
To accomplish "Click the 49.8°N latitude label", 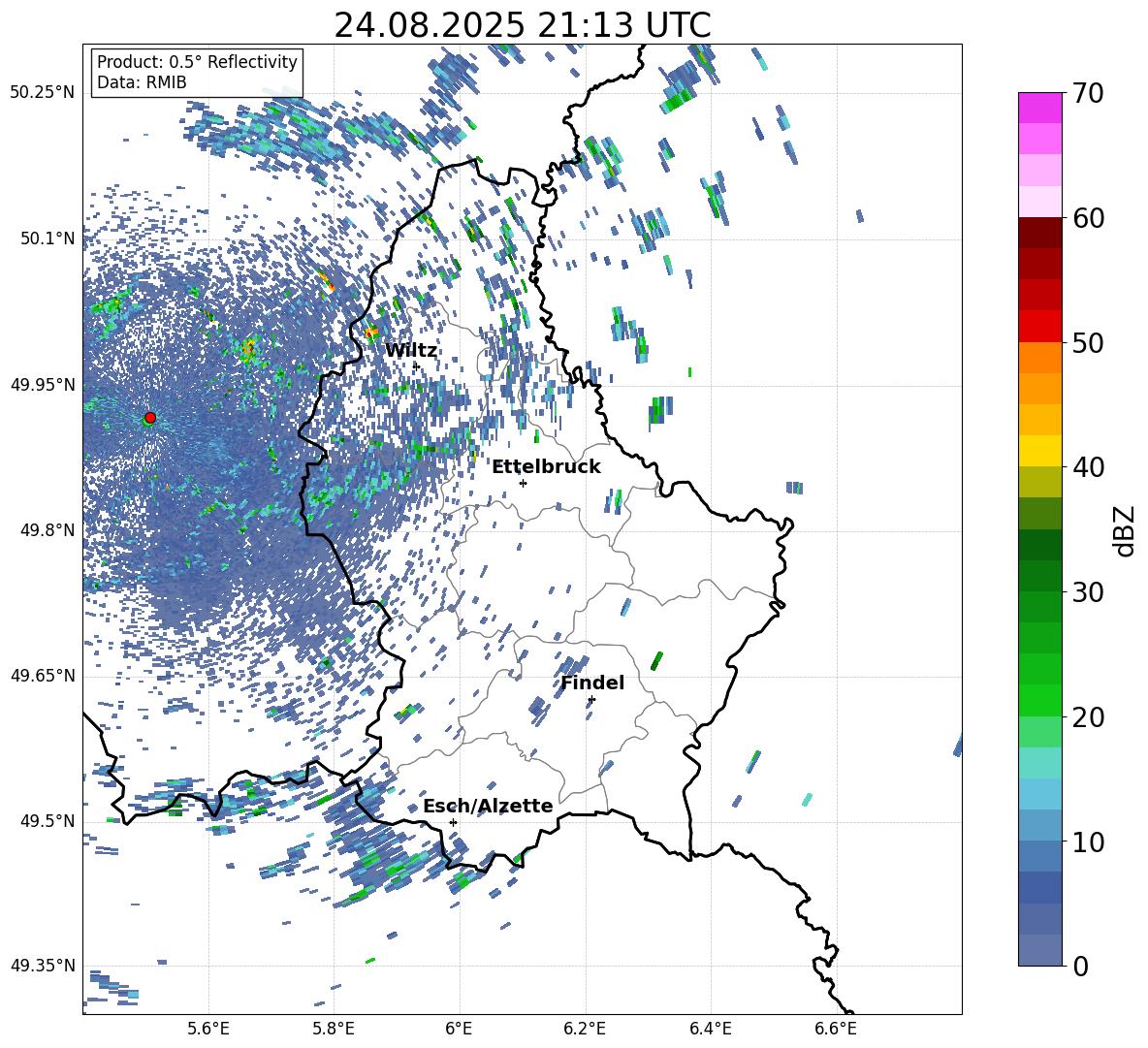I will 48,530.
